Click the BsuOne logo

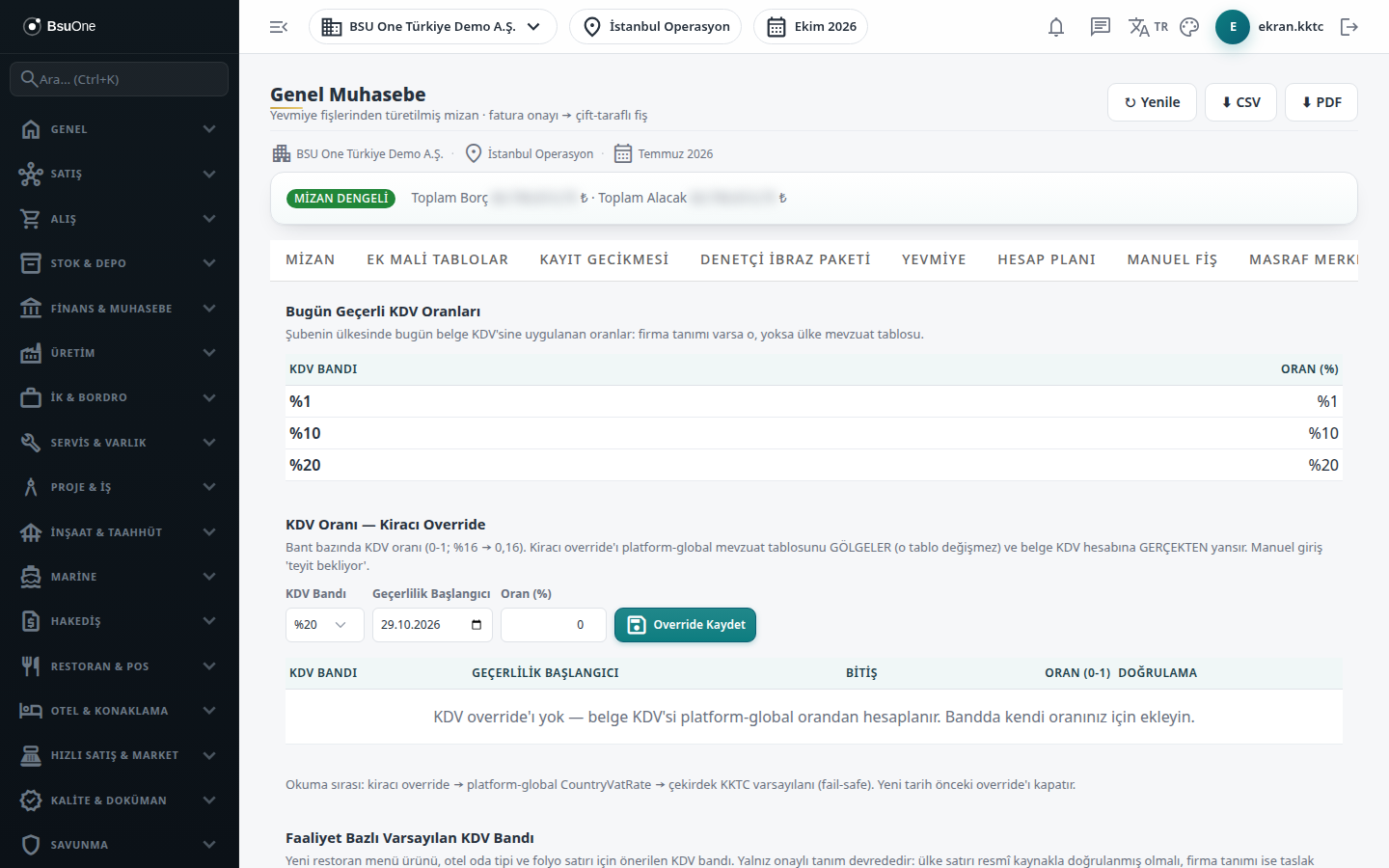pyautogui.click(x=60, y=26)
